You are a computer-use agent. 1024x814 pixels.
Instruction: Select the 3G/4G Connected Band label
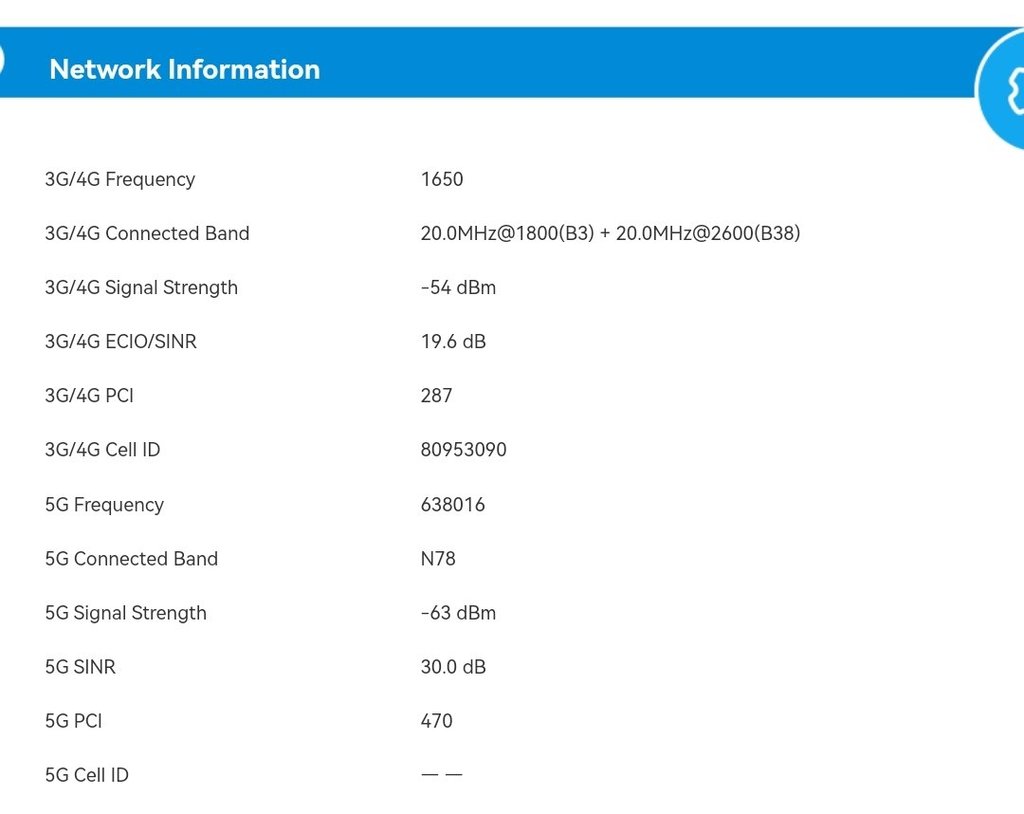[x=147, y=234]
